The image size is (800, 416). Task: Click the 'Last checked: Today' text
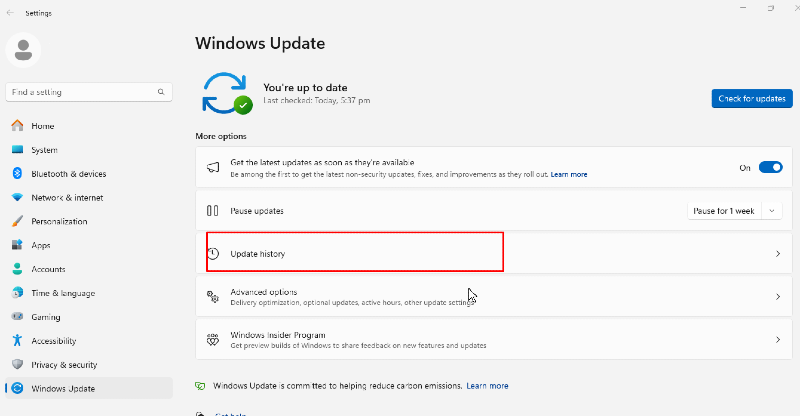pos(317,101)
